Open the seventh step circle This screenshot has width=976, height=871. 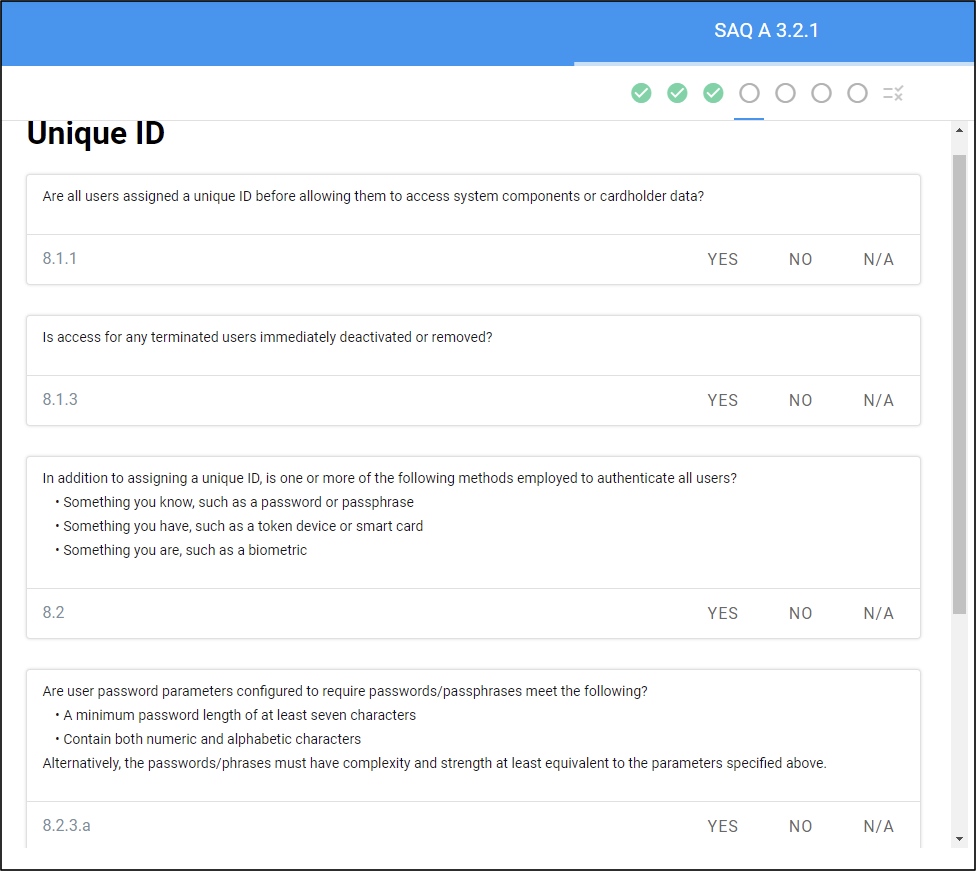click(x=857, y=93)
